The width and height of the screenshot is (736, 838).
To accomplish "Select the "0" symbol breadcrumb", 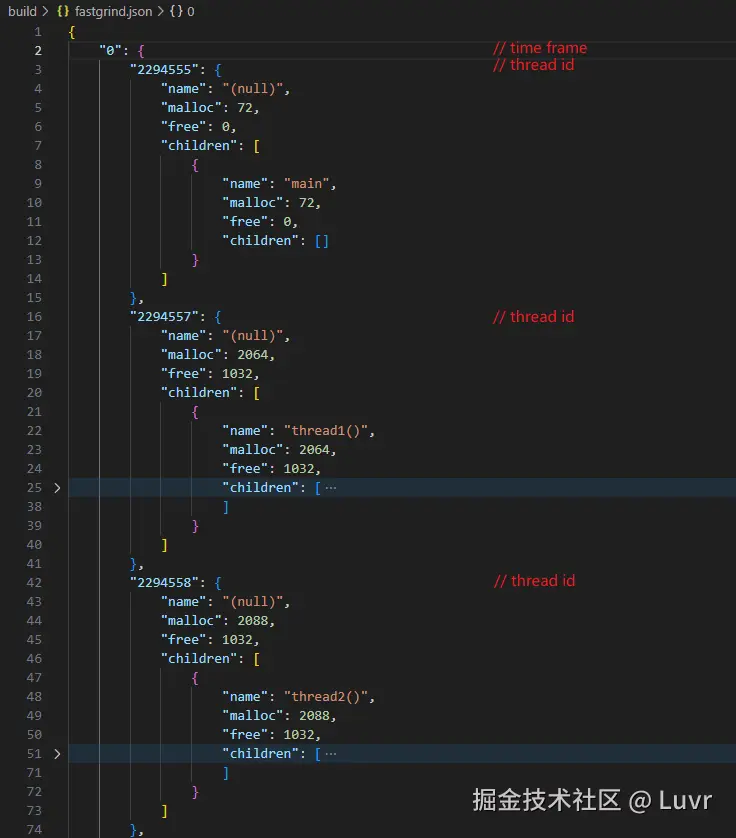I will coord(190,11).
